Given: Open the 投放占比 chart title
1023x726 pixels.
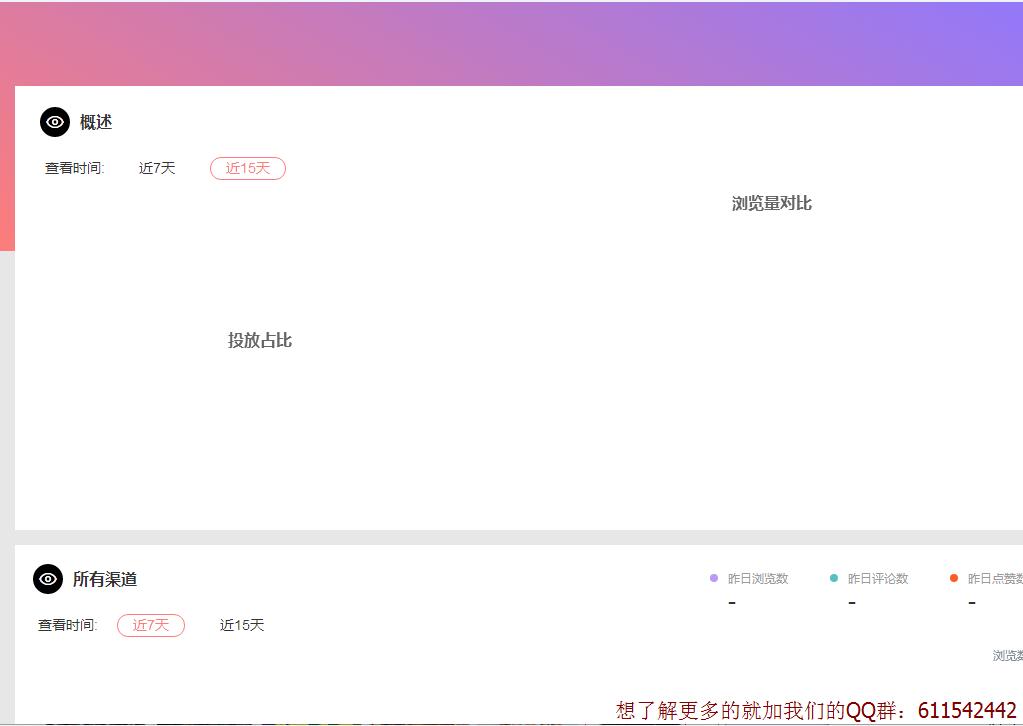Looking at the screenshot, I should (259, 340).
